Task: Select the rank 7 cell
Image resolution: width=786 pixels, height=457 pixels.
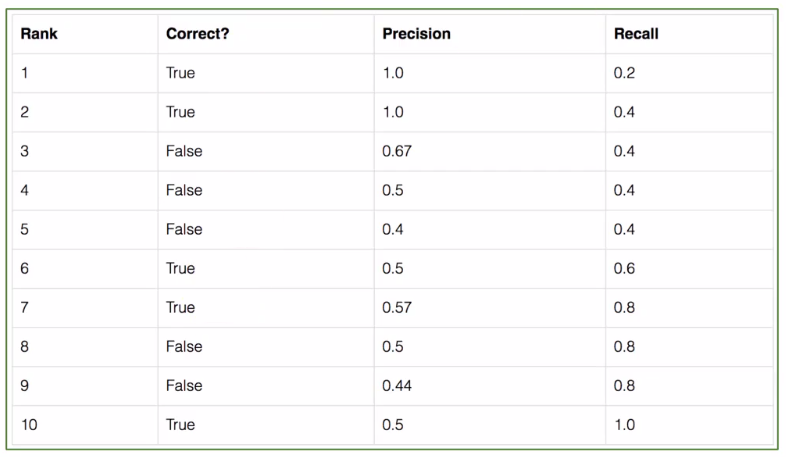Action: [25, 307]
